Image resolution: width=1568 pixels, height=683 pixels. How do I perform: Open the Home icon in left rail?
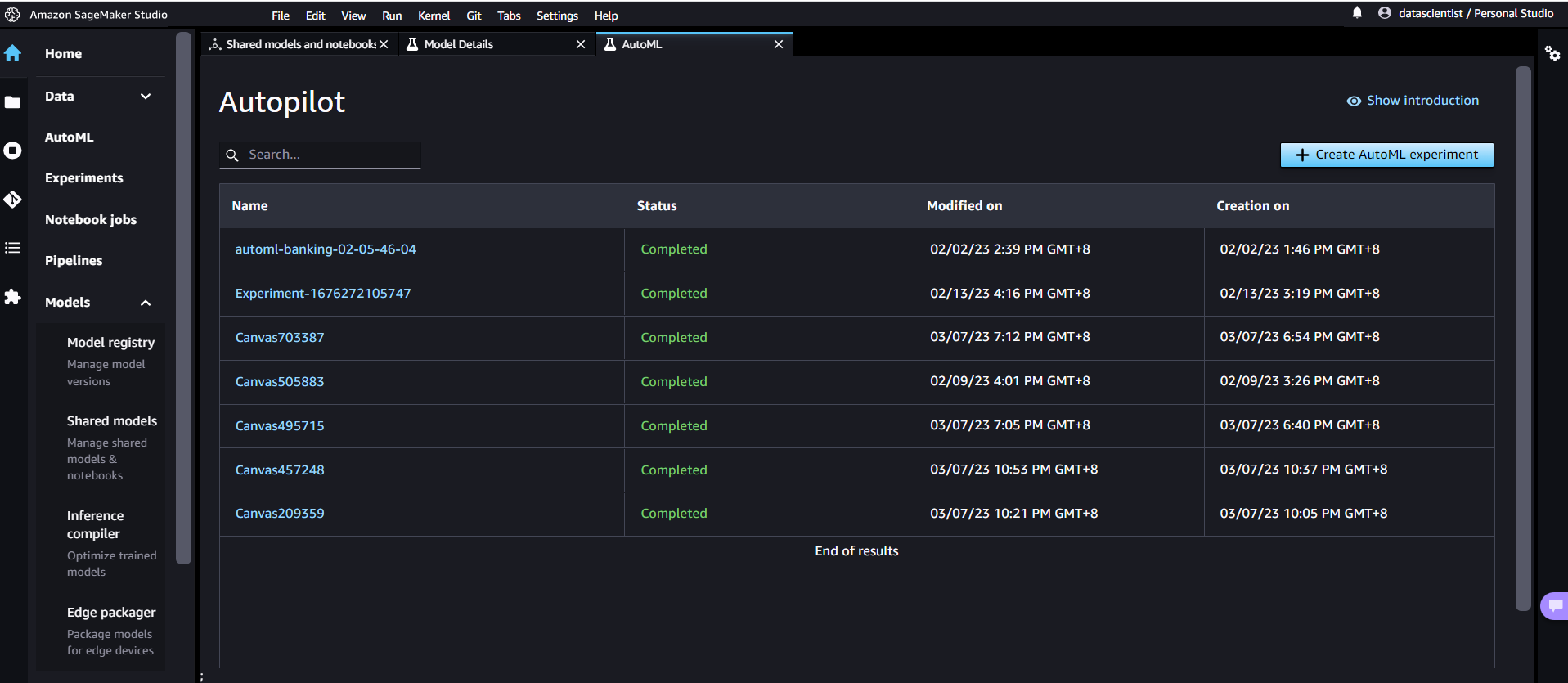tap(12, 53)
